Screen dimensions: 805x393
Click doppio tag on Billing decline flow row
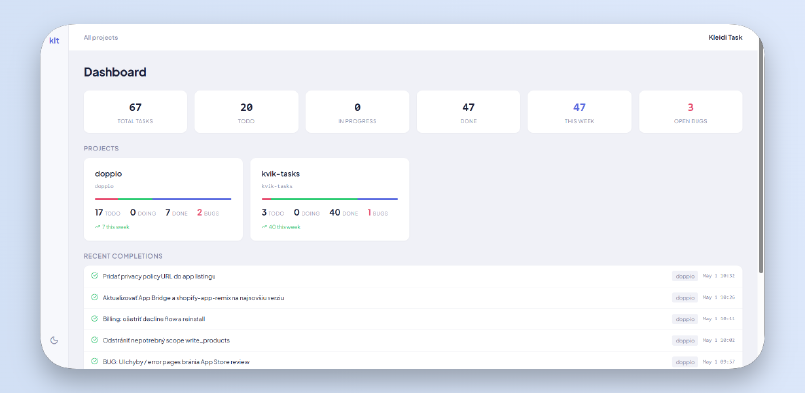point(685,319)
